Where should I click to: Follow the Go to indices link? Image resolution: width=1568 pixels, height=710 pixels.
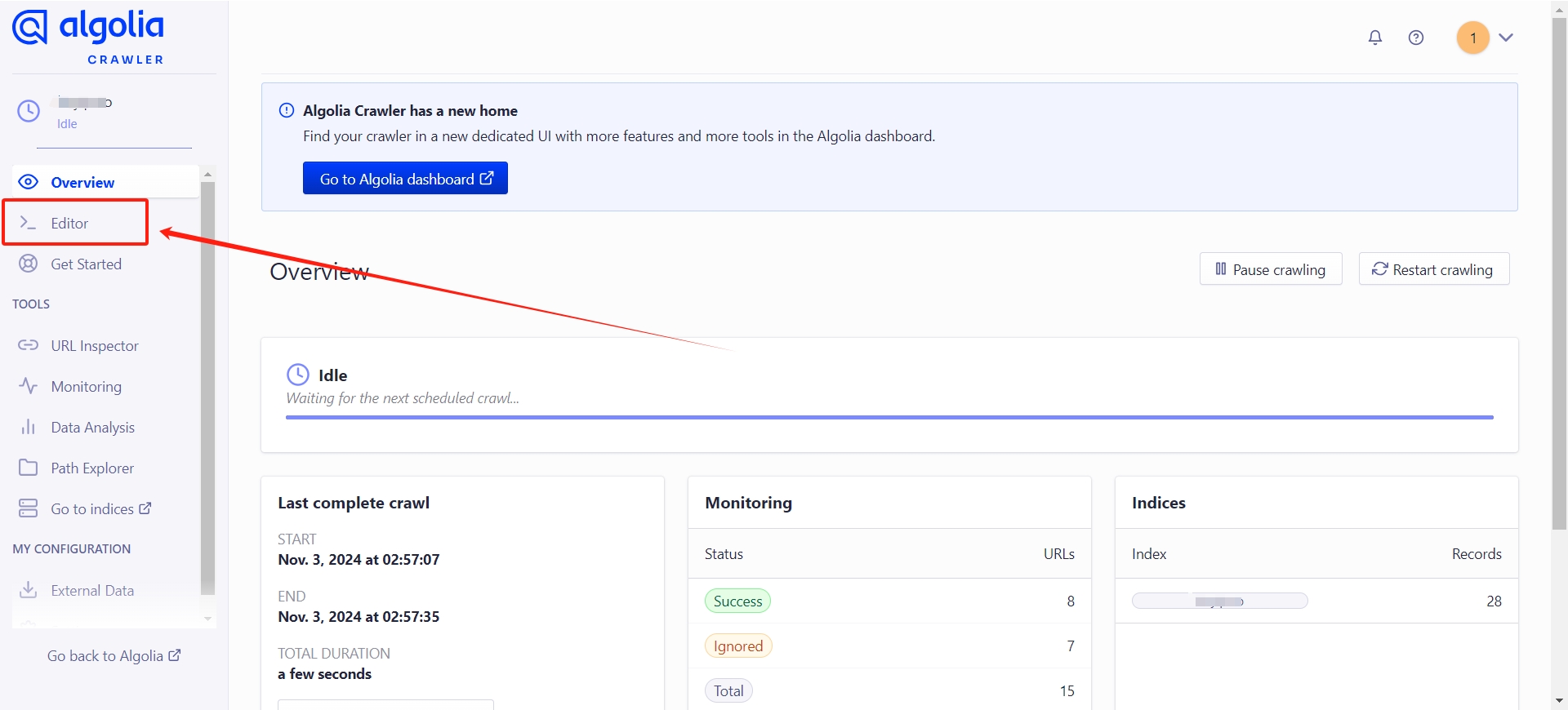point(105,508)
